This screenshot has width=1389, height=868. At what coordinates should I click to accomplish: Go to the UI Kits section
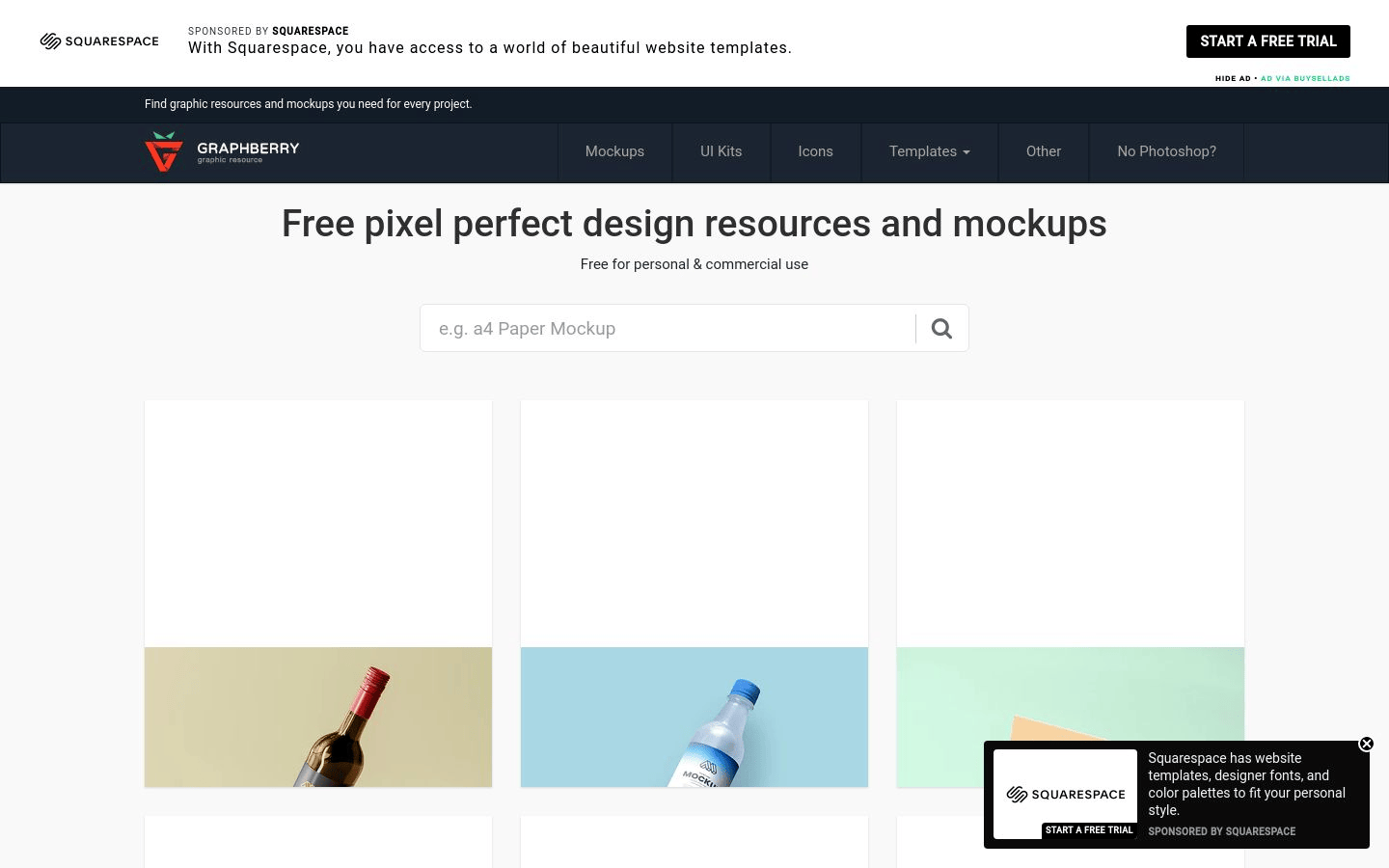[721, 151]
